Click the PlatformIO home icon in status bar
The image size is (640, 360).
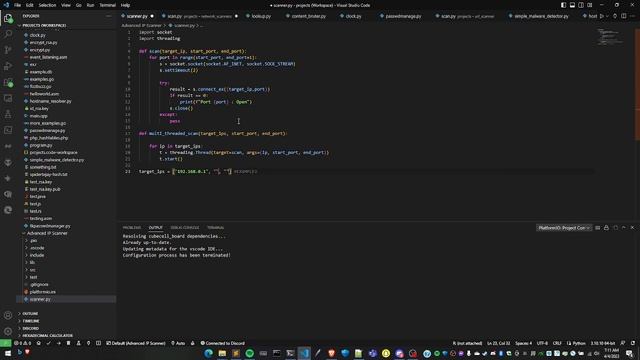point(39,343)
